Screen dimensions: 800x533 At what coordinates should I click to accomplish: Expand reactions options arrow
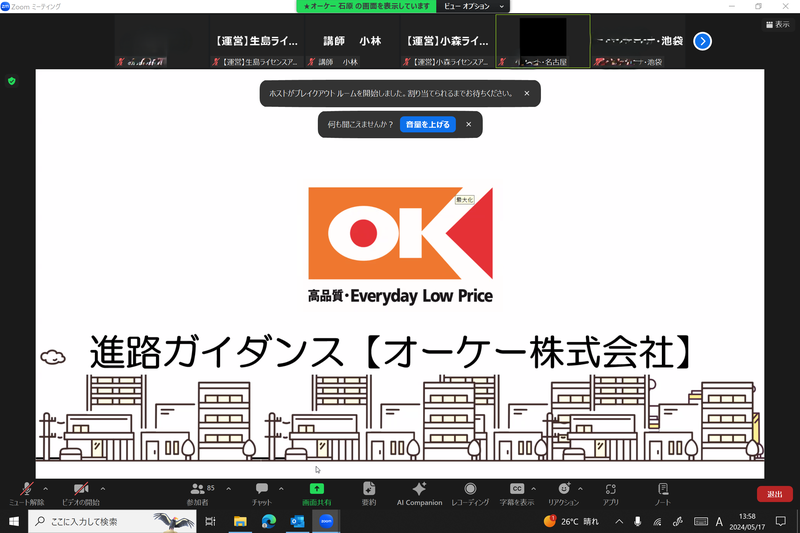[x=581, y=489]
